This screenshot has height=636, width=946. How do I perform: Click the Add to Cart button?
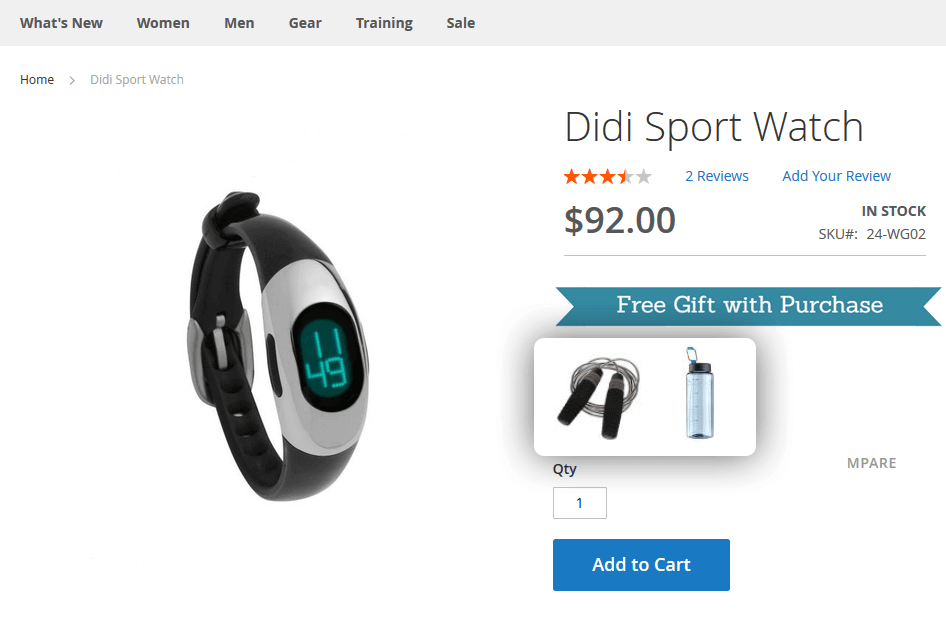(x=641, y=565)
